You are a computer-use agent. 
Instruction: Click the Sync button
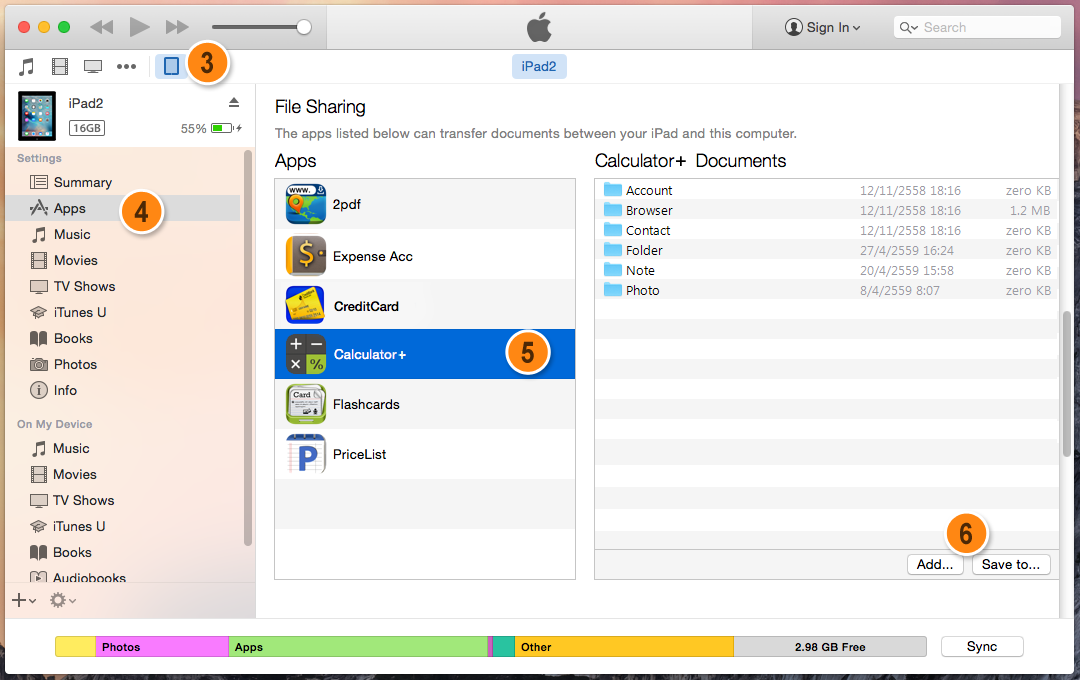click(x=982, y=646)
